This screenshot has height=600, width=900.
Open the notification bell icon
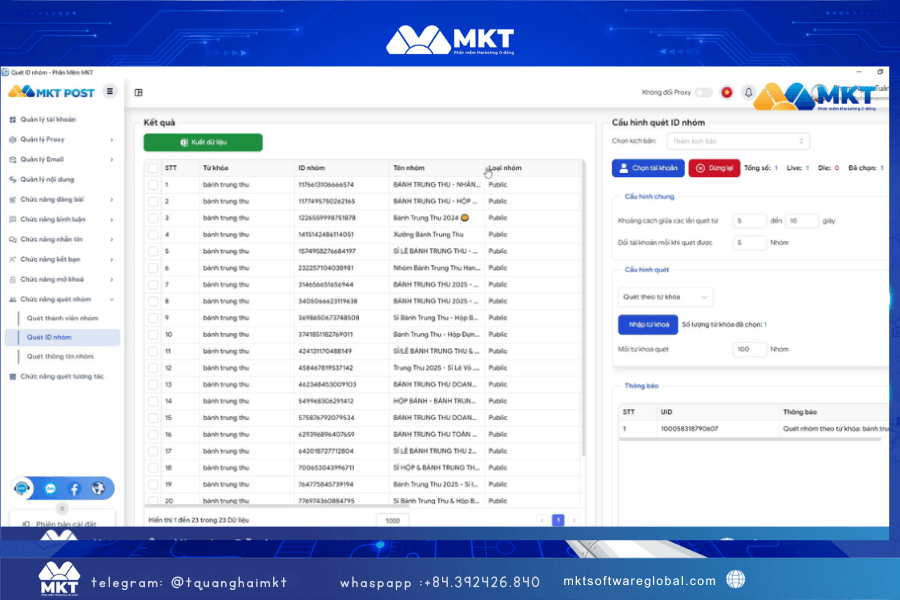[748, 92]
